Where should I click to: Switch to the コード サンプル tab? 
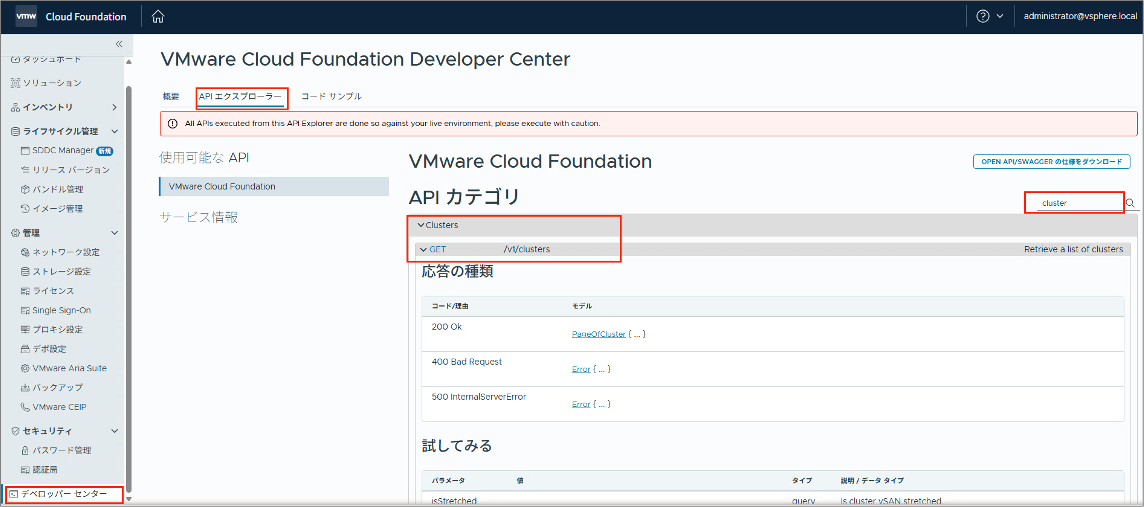point(331,96)
